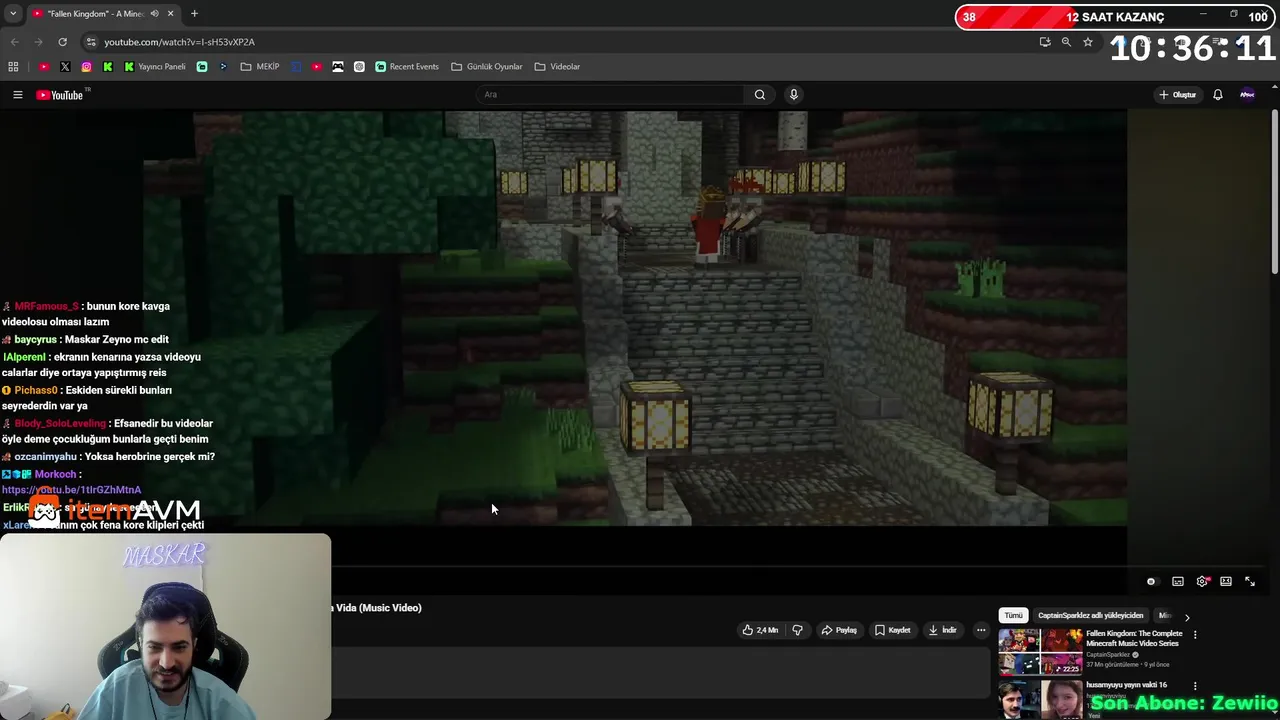Expand the MEKİP bookmarks folder

point(260,67)
